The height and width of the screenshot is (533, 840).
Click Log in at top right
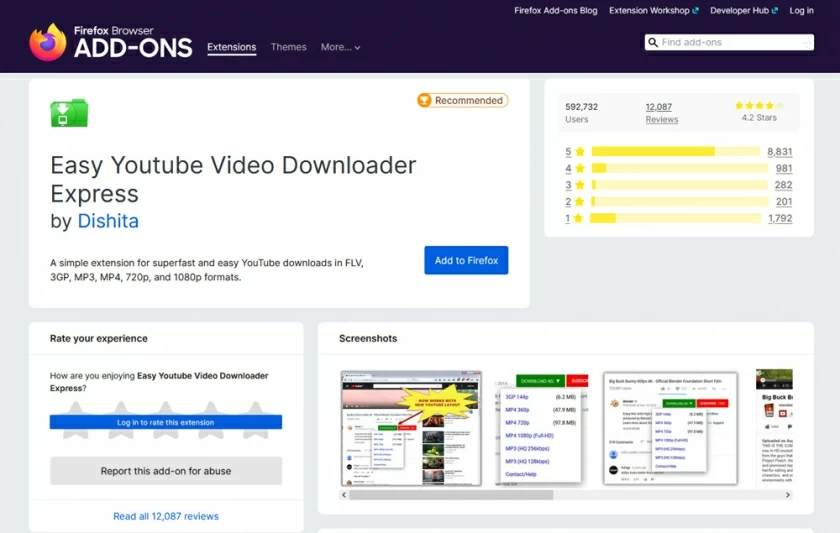point(801,11)
